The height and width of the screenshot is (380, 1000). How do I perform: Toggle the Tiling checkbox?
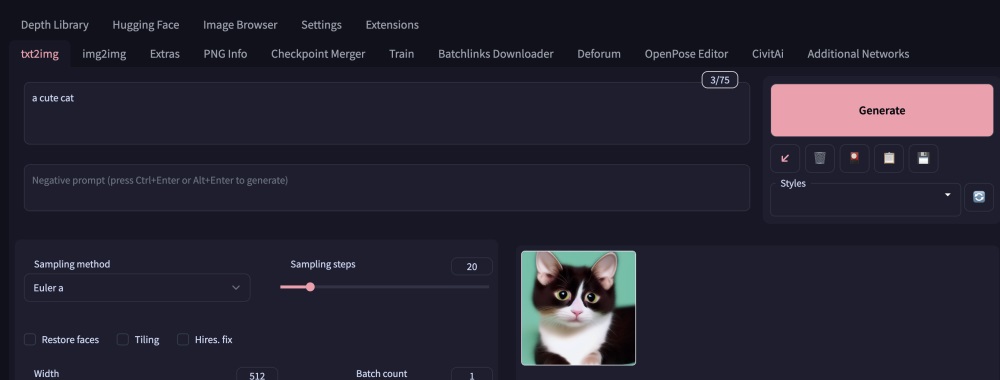(123, 339)
